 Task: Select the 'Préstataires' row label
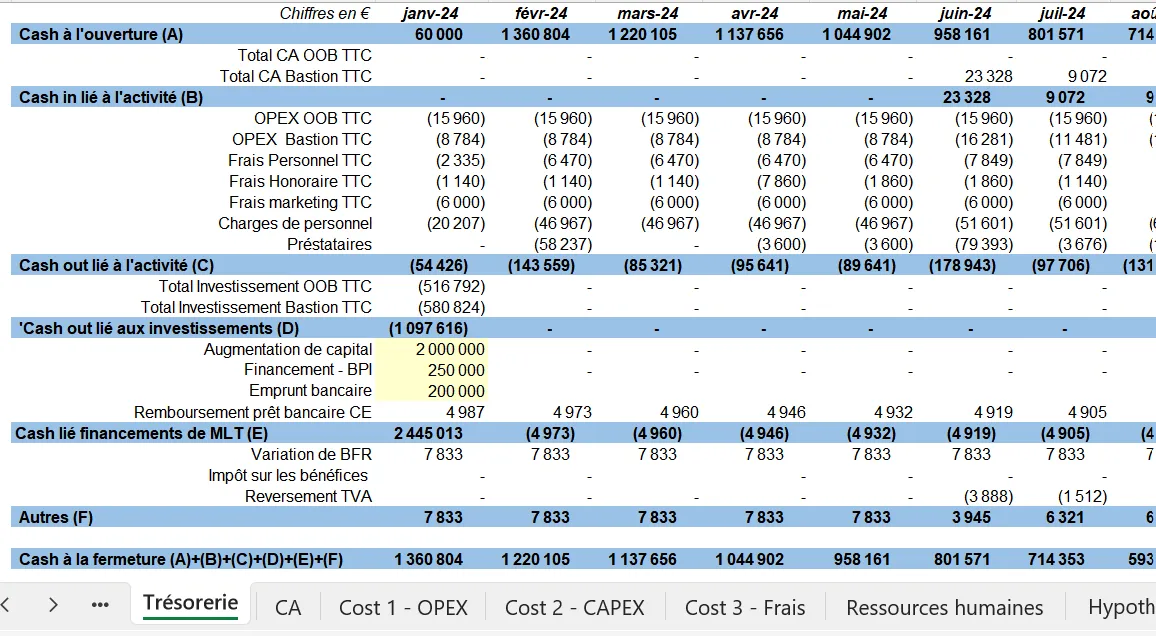coord(330,245)
